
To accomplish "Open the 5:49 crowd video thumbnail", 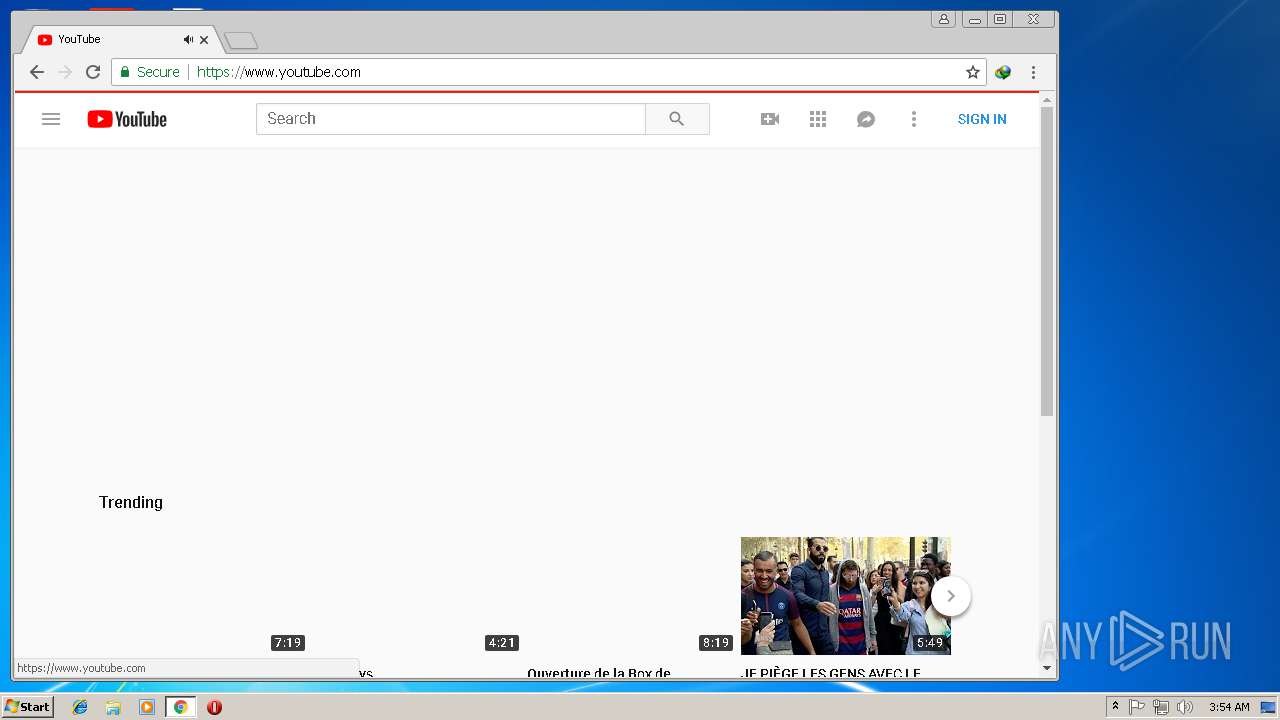I will click(x=845, y=596).
